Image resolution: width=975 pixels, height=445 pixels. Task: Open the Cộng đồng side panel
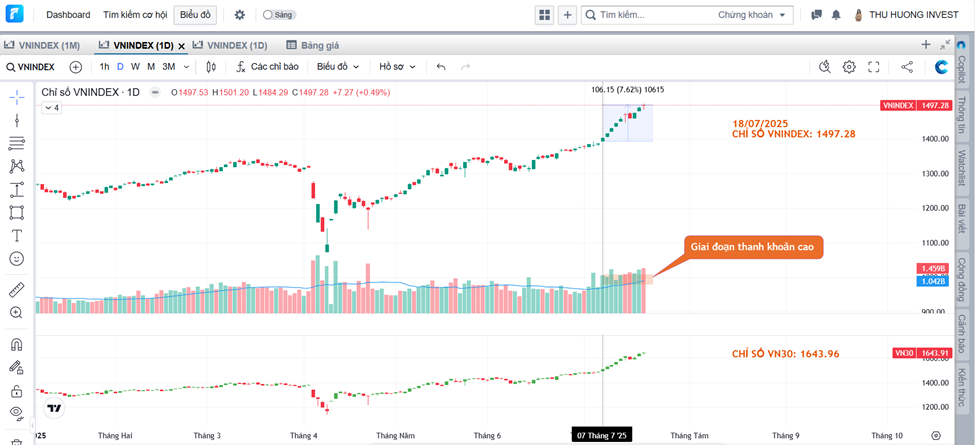(x=962, y=279)
